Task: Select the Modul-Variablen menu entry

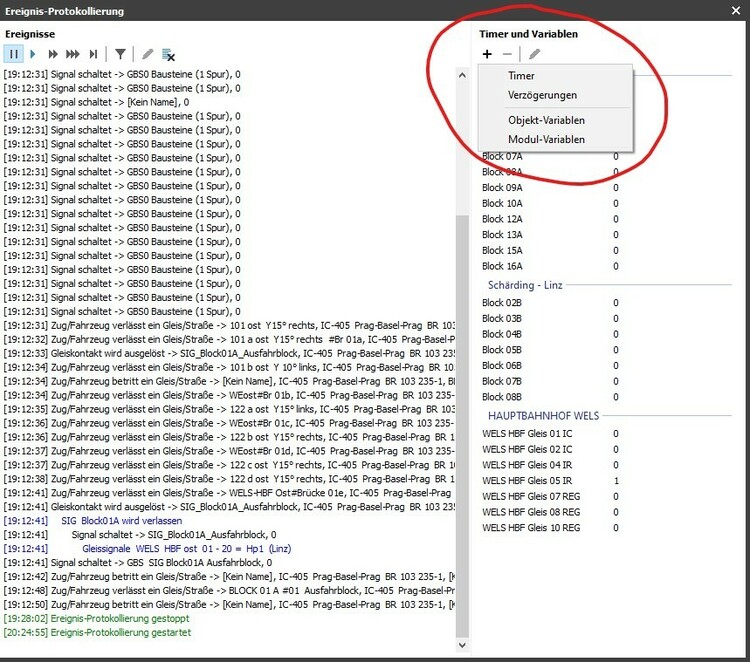Action: tap(546, 139)
